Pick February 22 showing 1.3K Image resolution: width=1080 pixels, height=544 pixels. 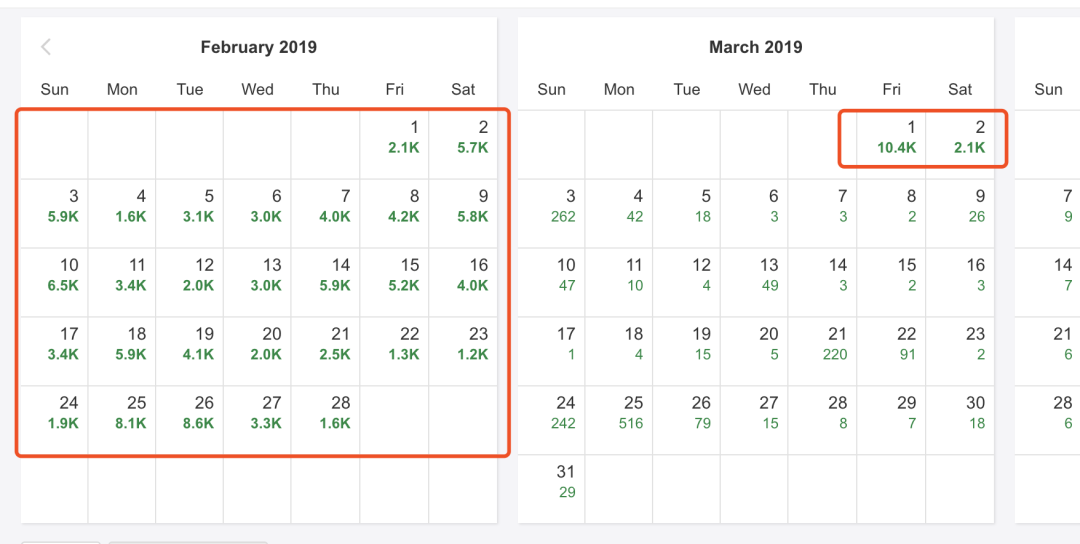(394, 344)
